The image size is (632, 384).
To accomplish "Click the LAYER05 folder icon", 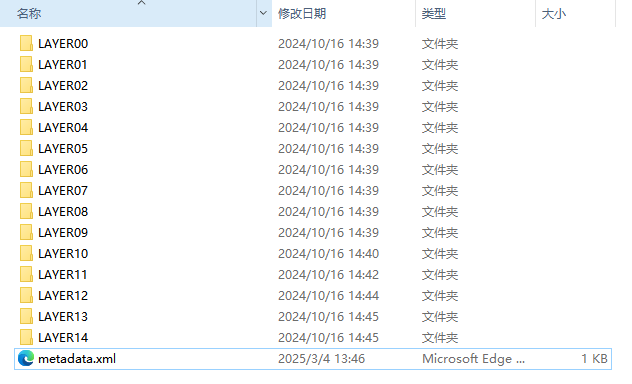I will point(26,148).
